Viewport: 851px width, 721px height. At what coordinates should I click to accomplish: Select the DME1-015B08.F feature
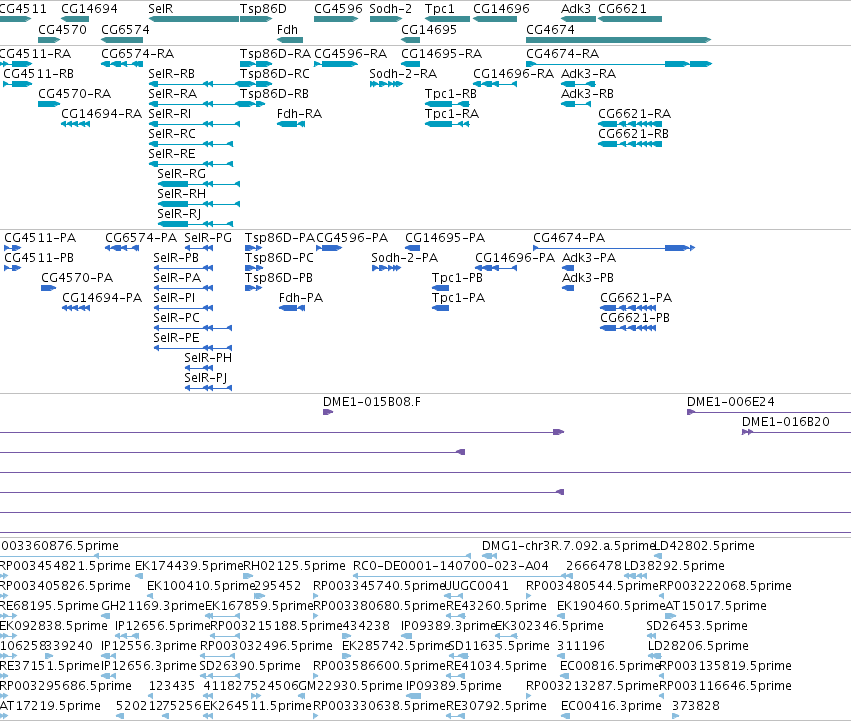[x=328, y=412]
